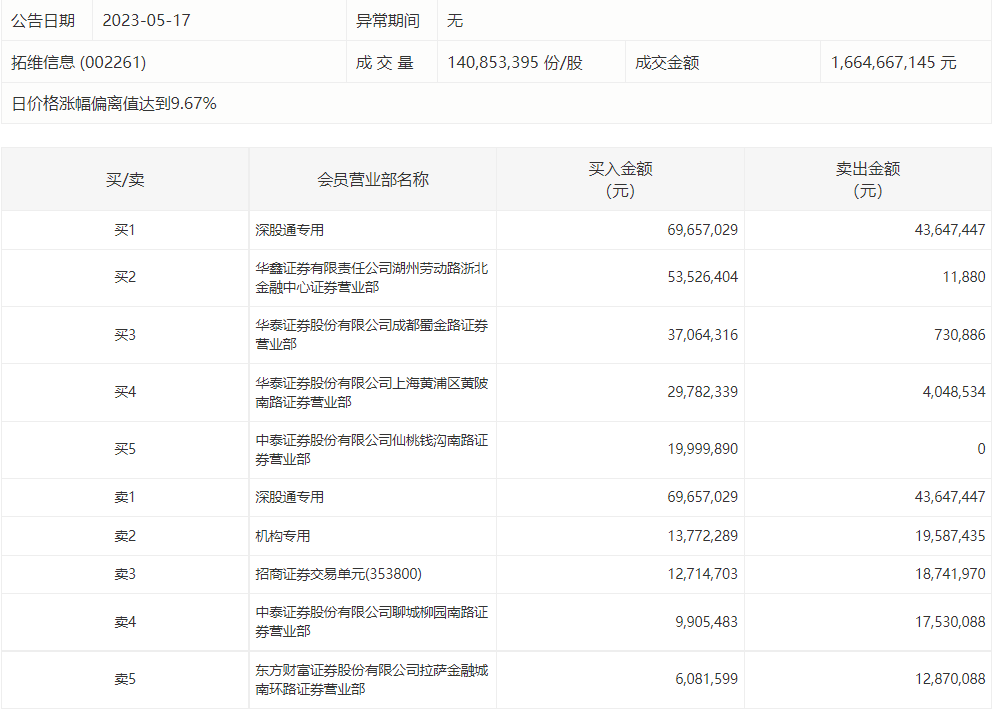The width and height of the screenshot is (1001, 712).
Task: Click the announcement date value 2023-05-17
Action: click(146, 20)
